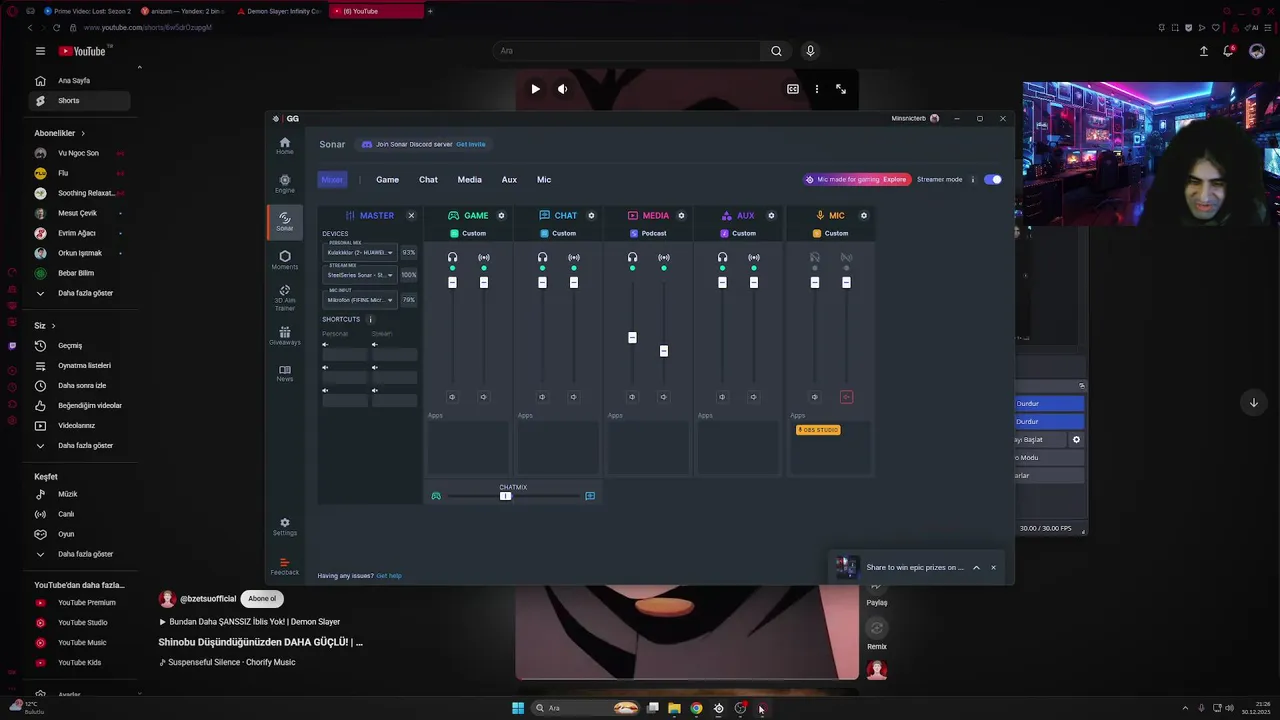
Task: Switch to the Media tab in Sonar
Action: pos(469,180)
